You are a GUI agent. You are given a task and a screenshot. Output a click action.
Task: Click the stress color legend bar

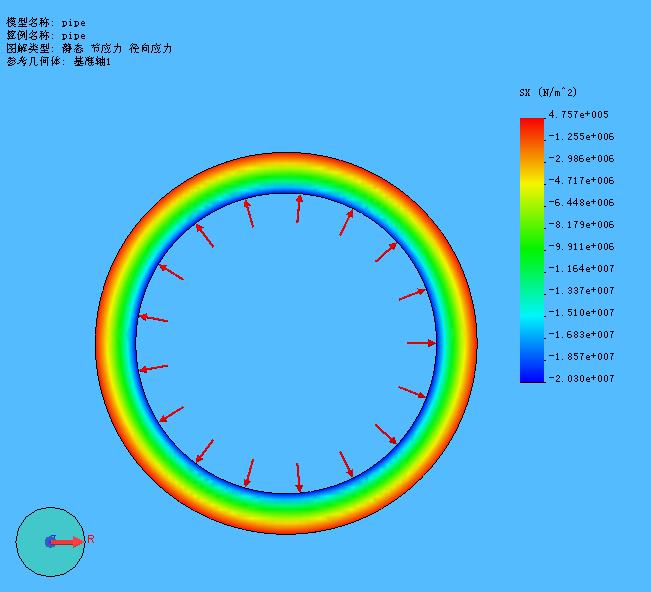[532, 250]
